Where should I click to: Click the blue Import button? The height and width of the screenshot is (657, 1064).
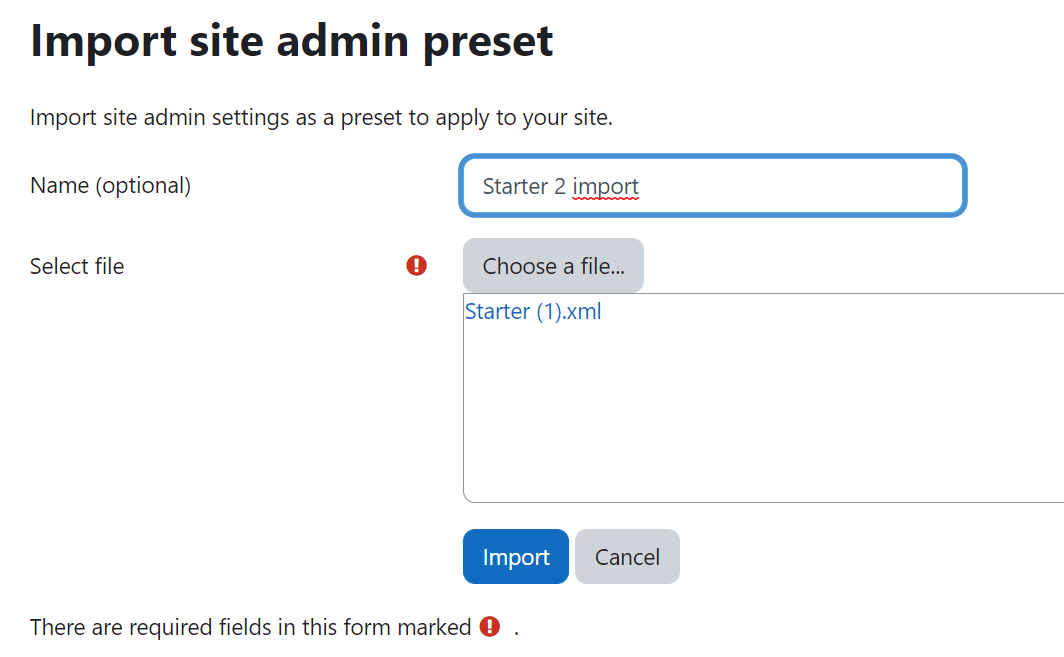point(516,557)
